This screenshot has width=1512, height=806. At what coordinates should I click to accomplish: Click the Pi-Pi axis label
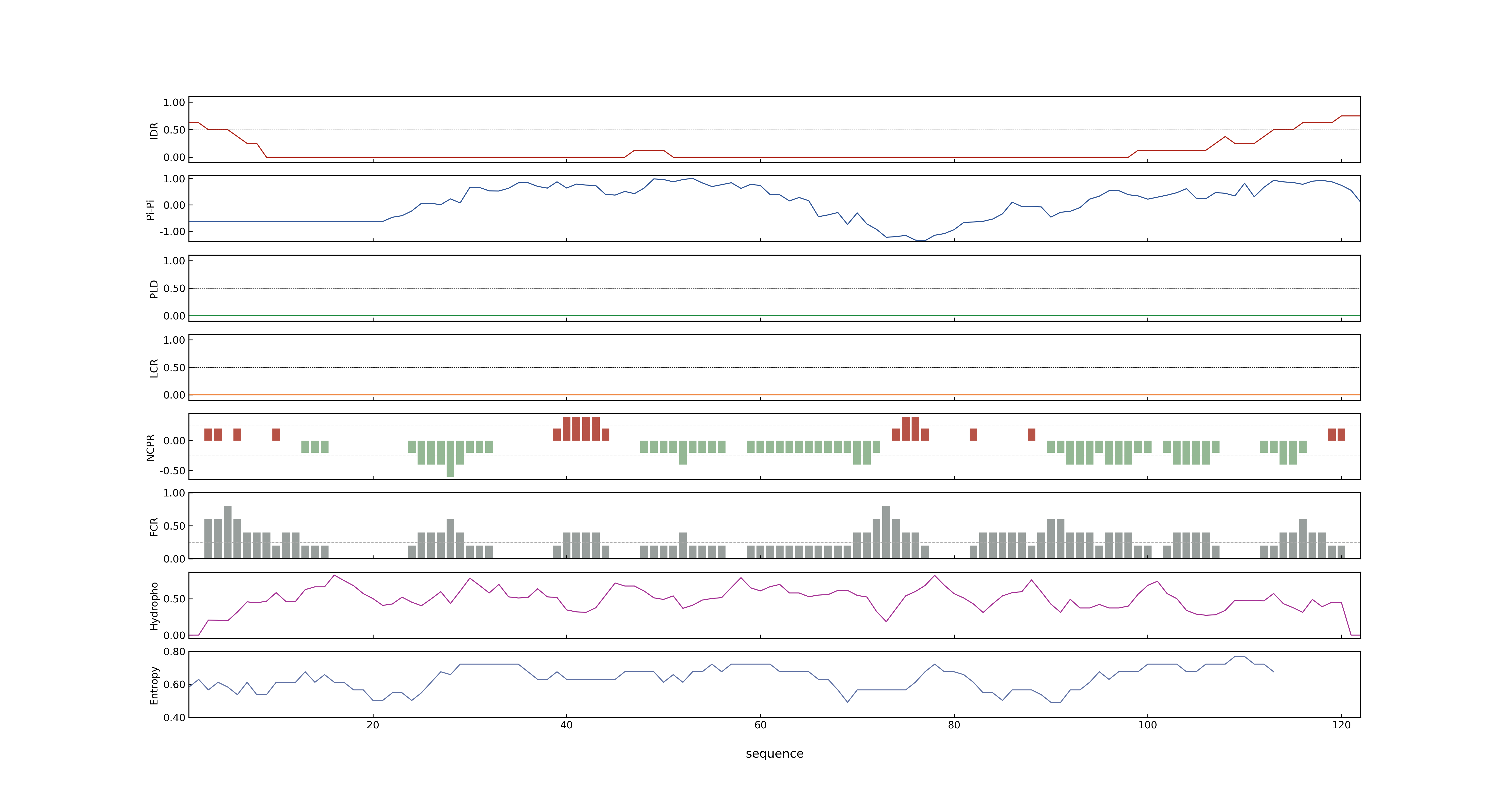(x=150, y=209)
